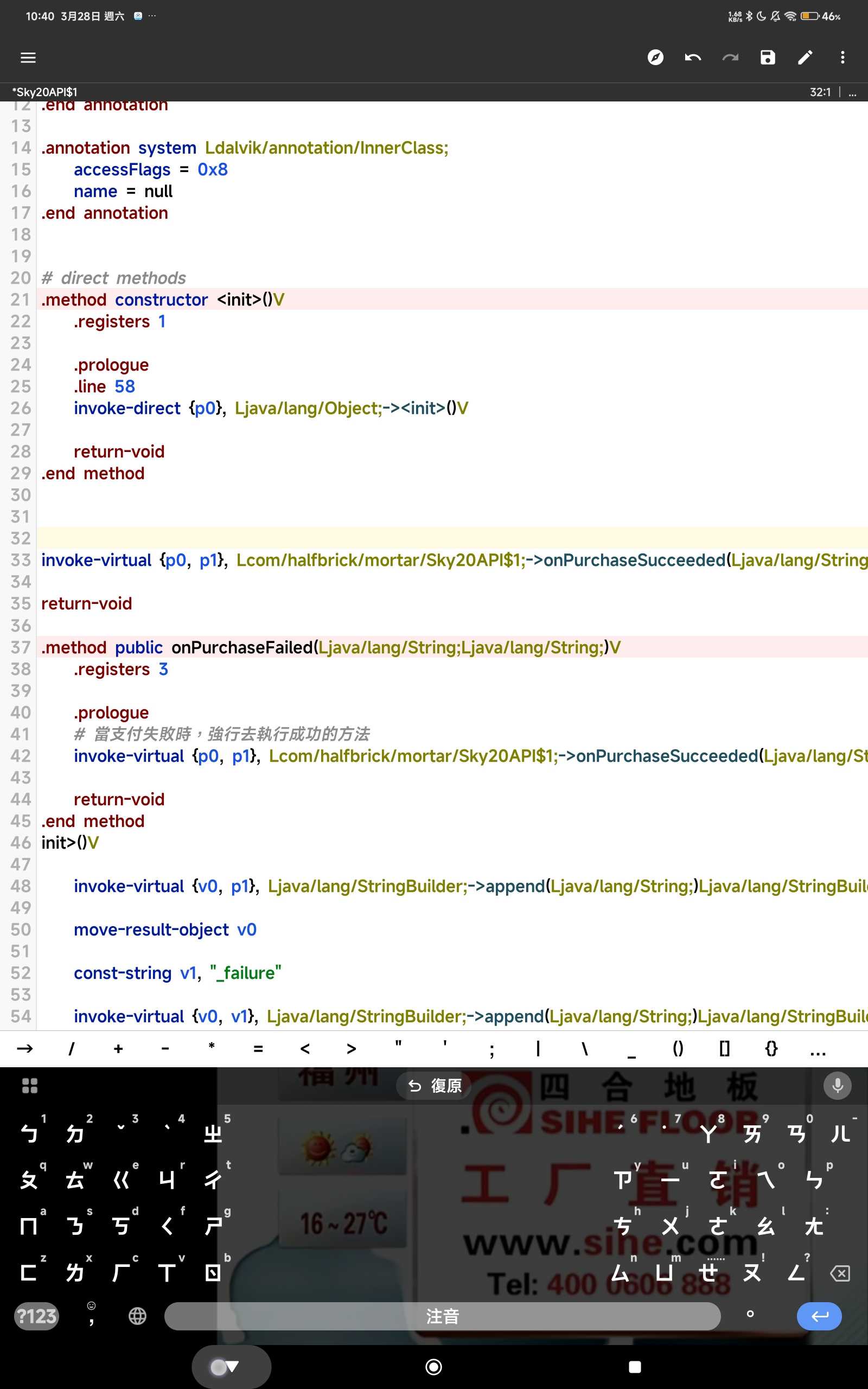Open the keyboard apps grid icon

(29, 1085)
